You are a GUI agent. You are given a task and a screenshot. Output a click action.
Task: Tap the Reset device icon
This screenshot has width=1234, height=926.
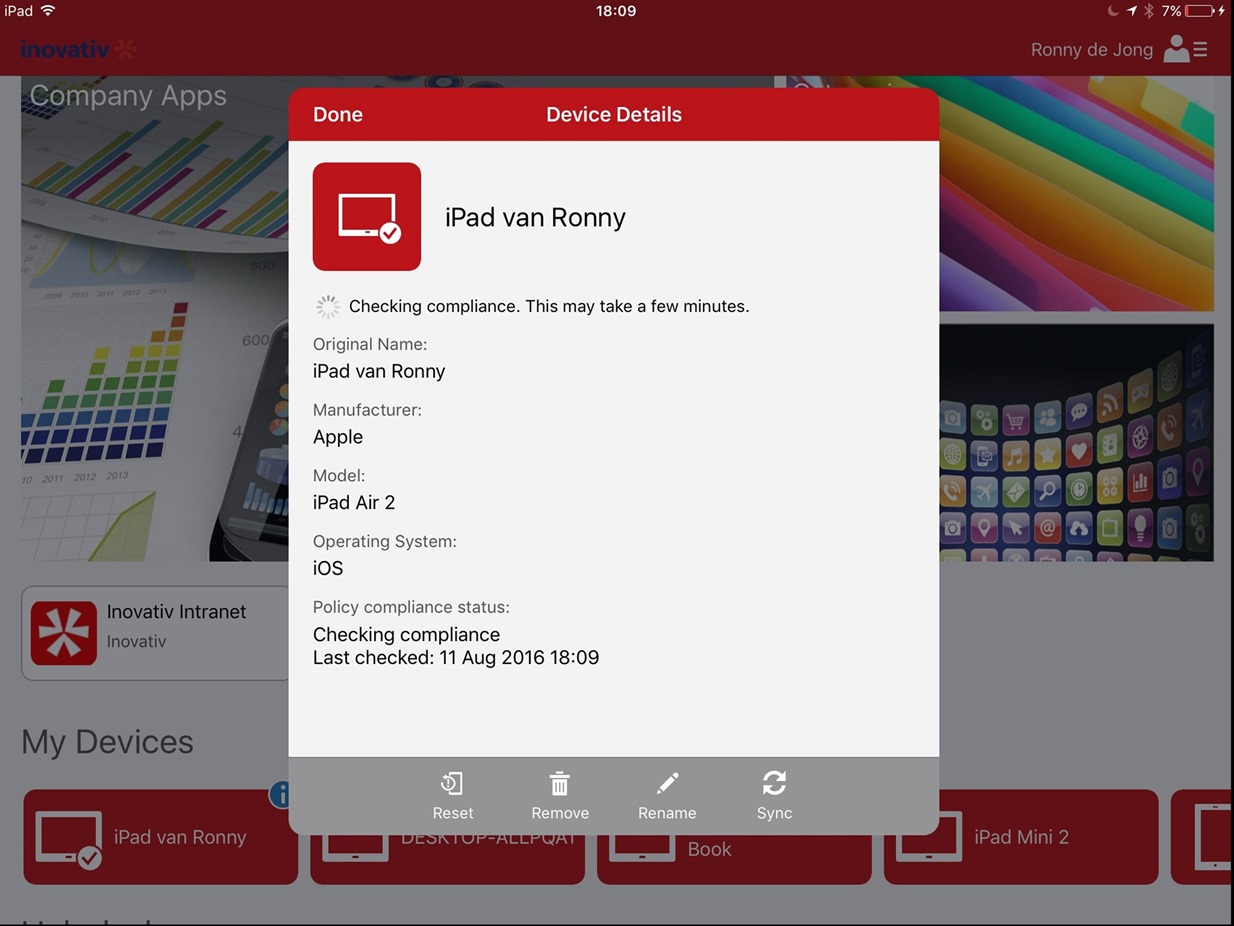(x=452, y=784)
